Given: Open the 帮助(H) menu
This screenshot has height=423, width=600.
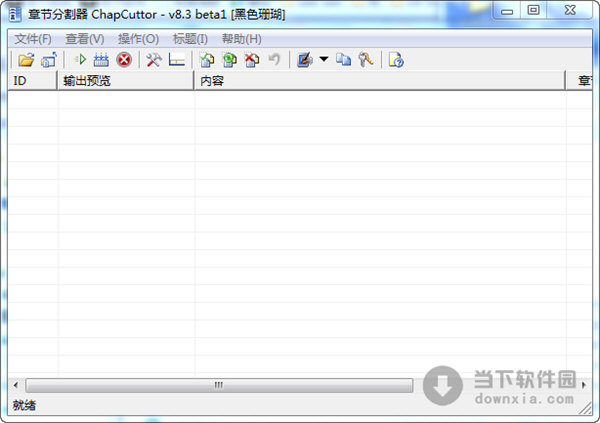Looking at the screenshot, I should tap(241, 39).
